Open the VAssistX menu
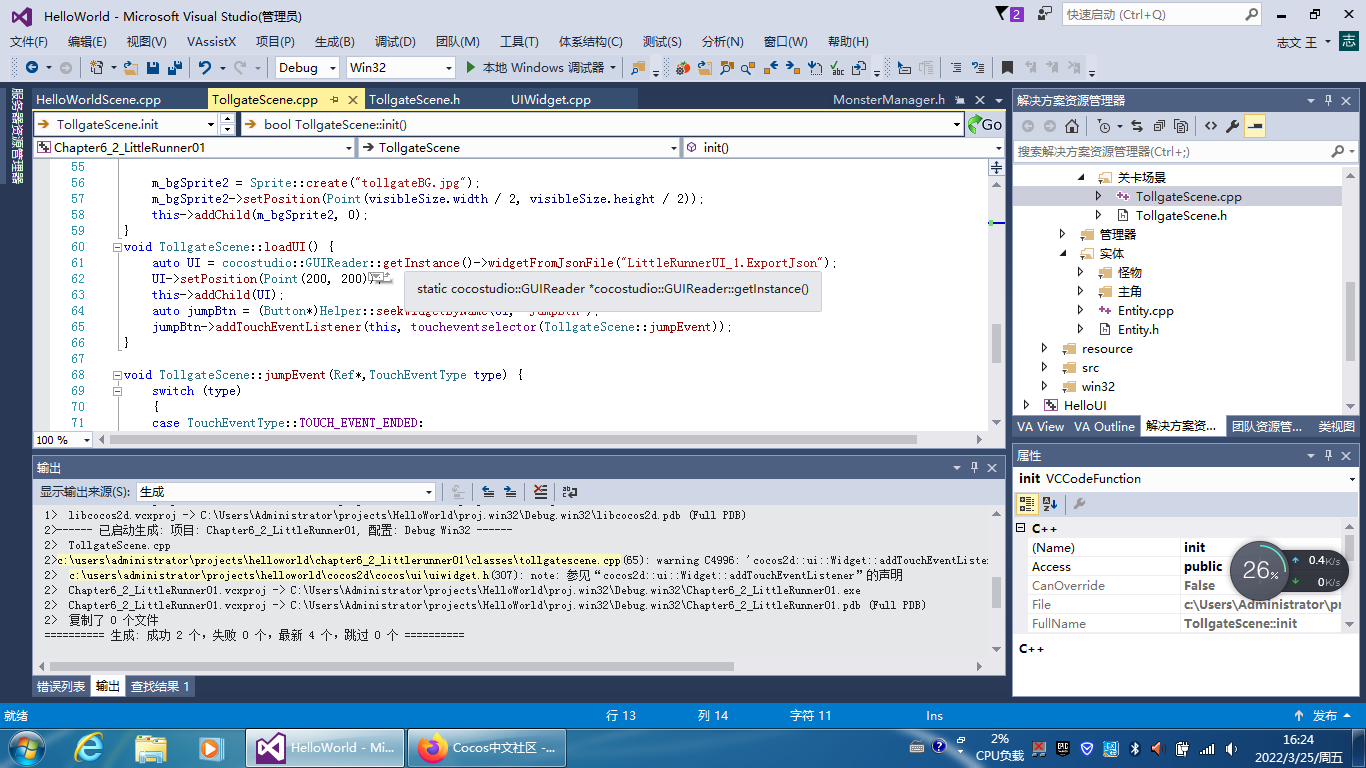 tap(211, 42)
